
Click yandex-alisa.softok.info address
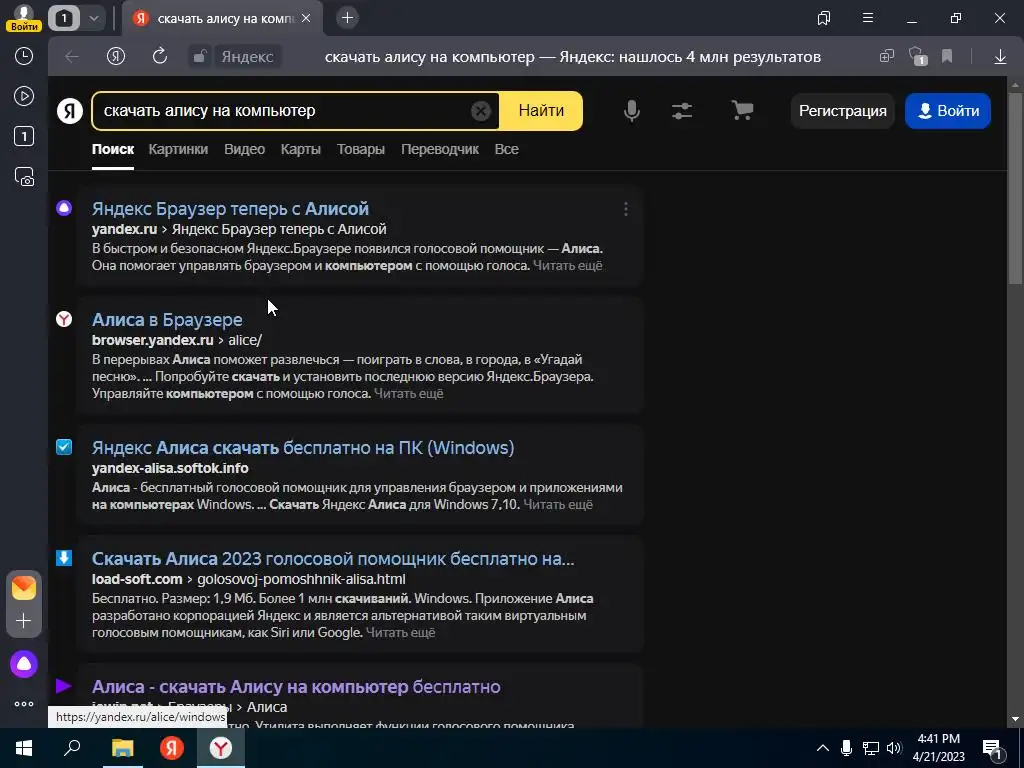pos(170,468)
